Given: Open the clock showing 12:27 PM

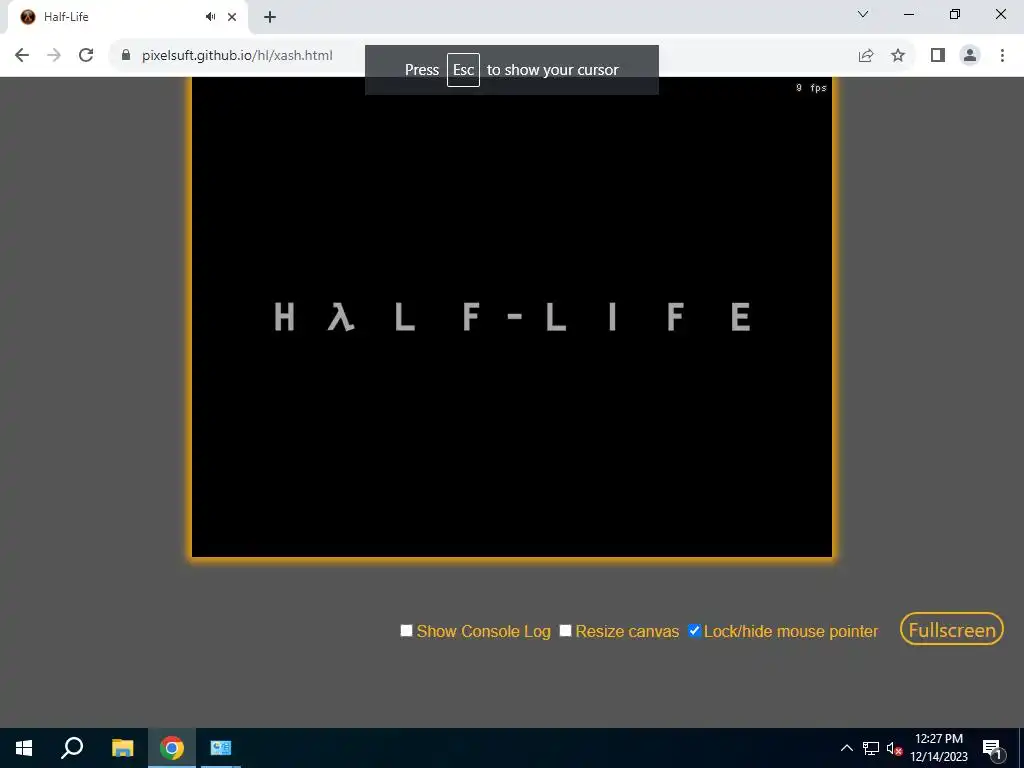Looking at the screenshot, I should [x=938, y=748].
